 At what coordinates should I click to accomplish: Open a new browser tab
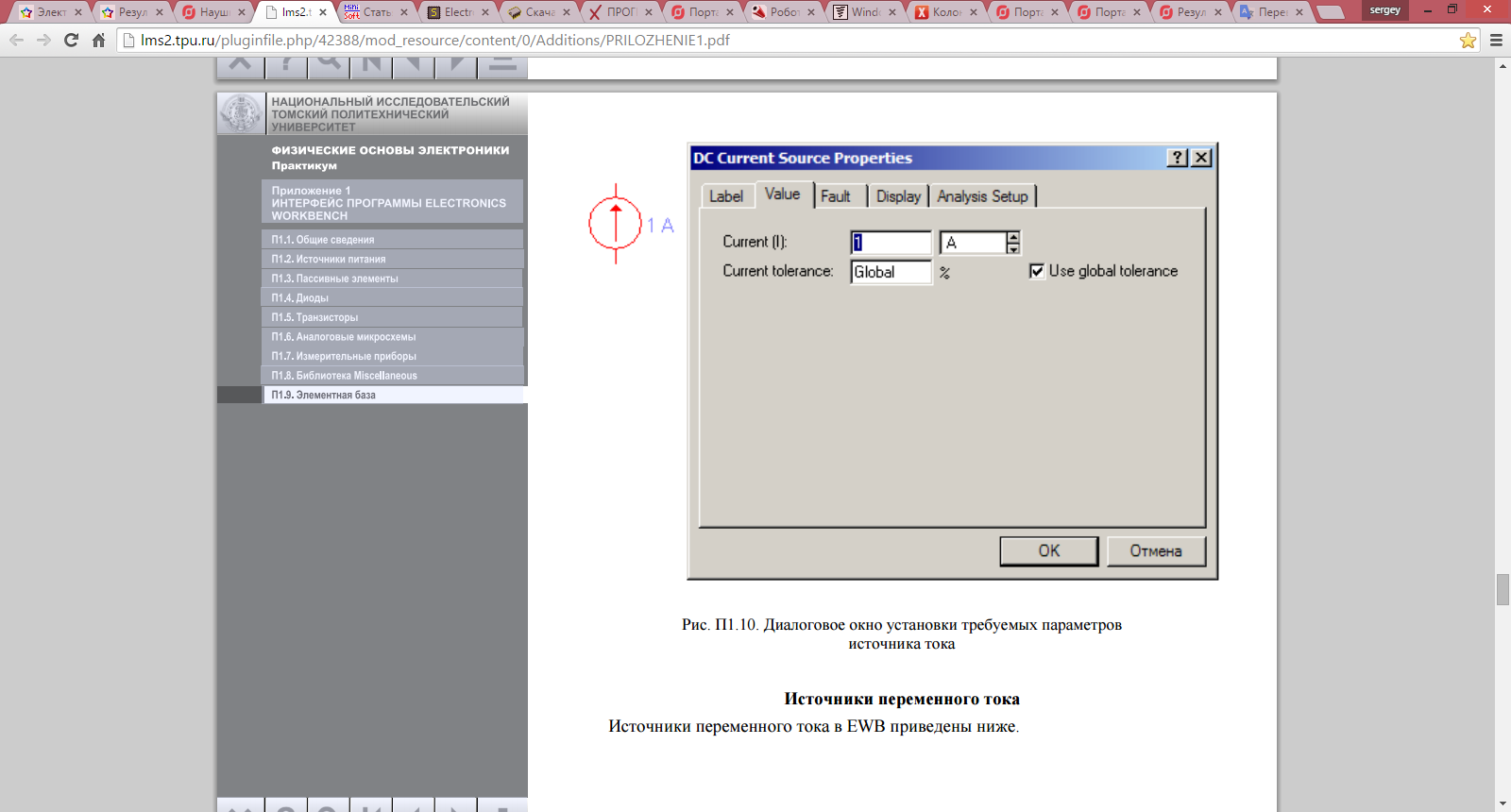[x=1330, y=12]
